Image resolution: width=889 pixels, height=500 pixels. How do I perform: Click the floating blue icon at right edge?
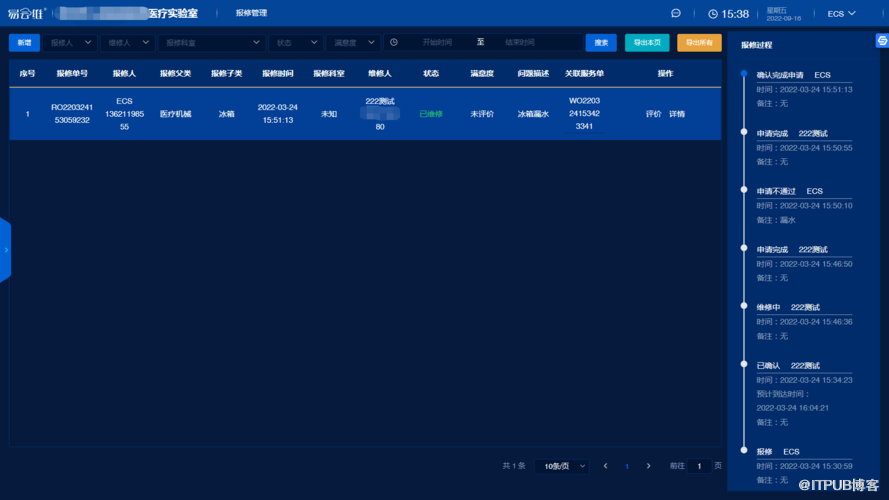coord(881,39)
